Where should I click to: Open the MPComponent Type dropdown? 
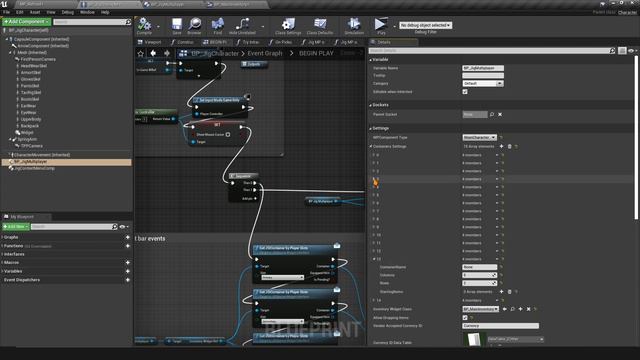480,138
